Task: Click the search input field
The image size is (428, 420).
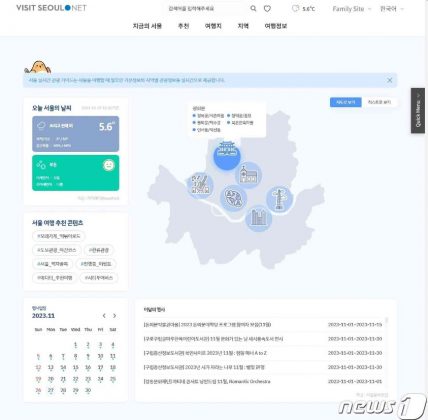Action: [x=206, y=9]
